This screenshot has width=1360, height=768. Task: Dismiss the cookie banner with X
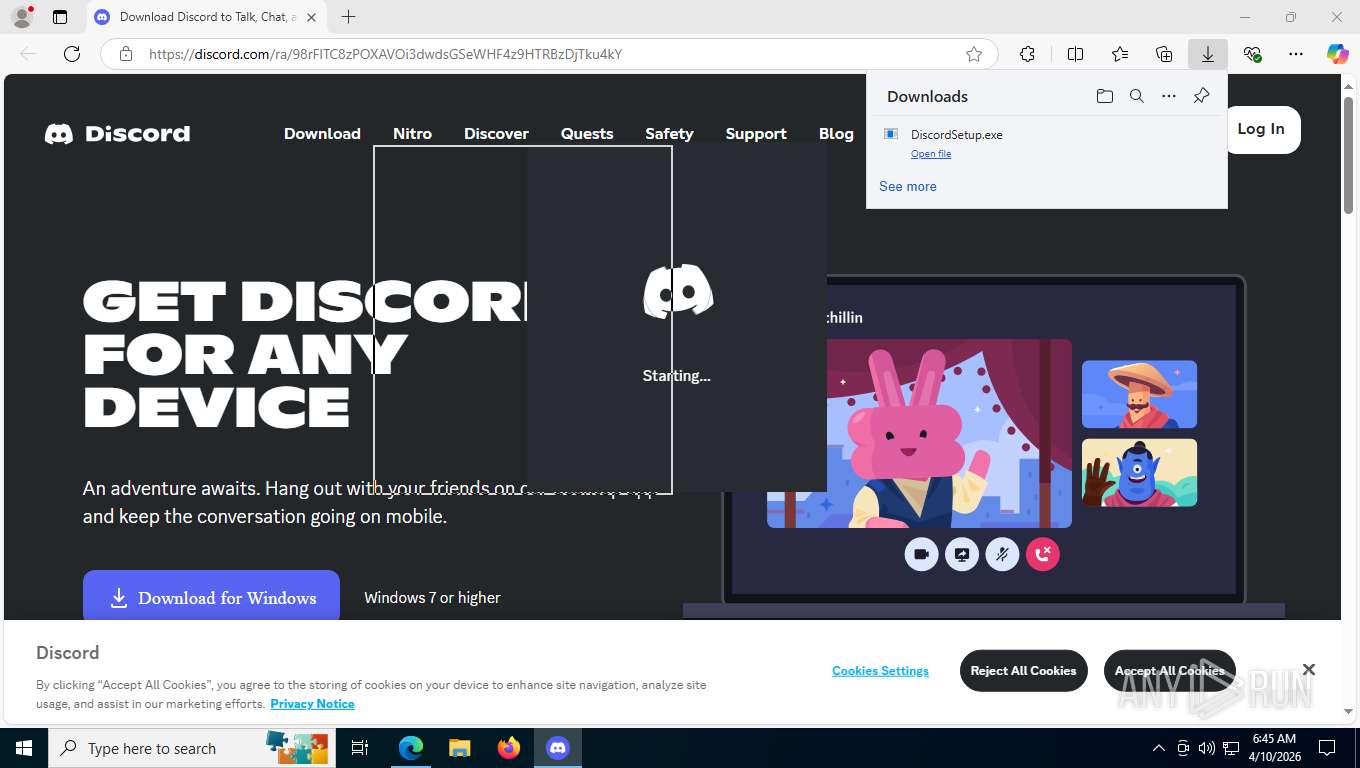click(x=1308, y=669)
